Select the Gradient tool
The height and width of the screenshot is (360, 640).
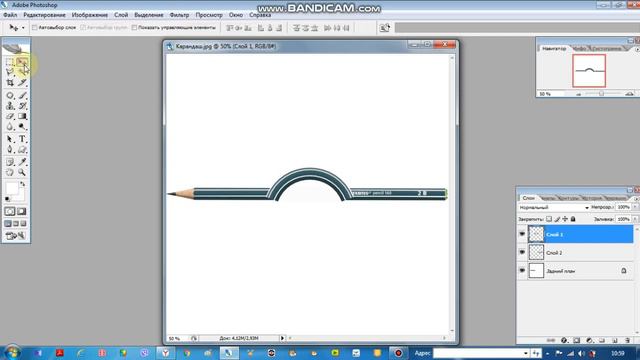(22, 116)
